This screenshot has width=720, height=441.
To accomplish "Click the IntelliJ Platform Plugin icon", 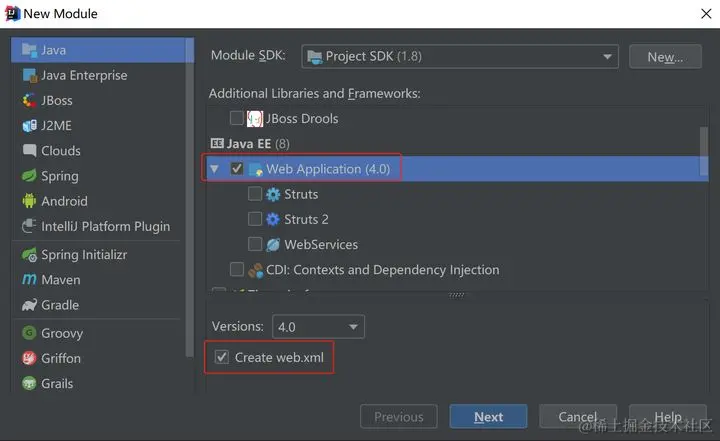I will click(29, 226).
